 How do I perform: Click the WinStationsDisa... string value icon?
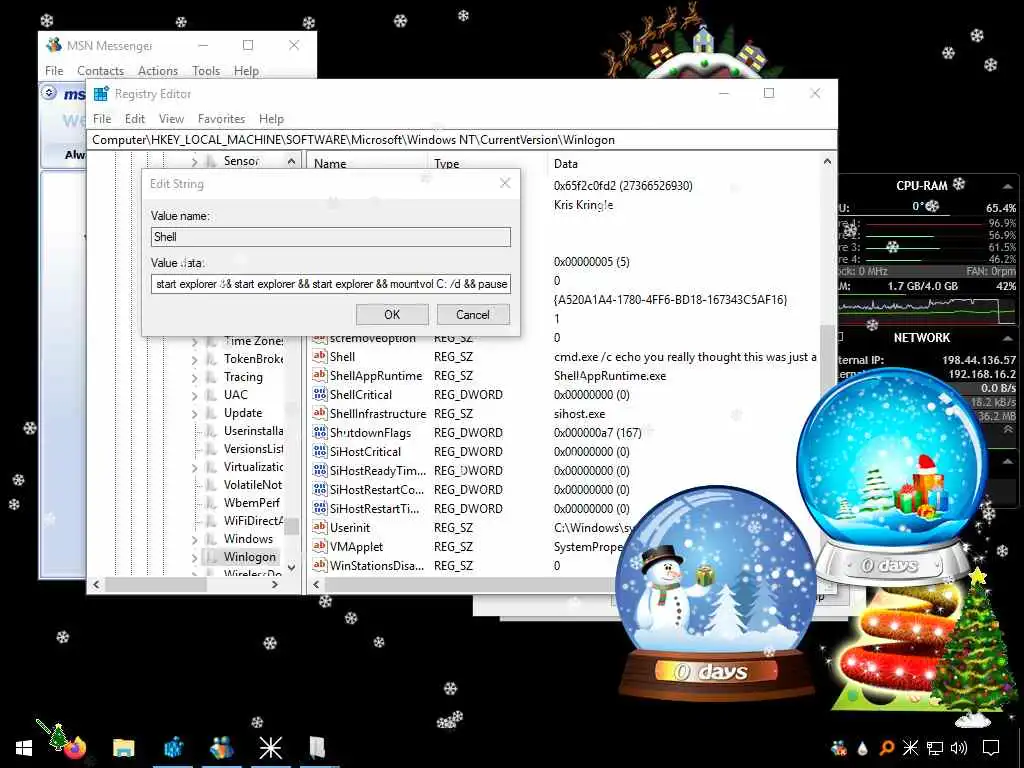click(x=319, y=565)
